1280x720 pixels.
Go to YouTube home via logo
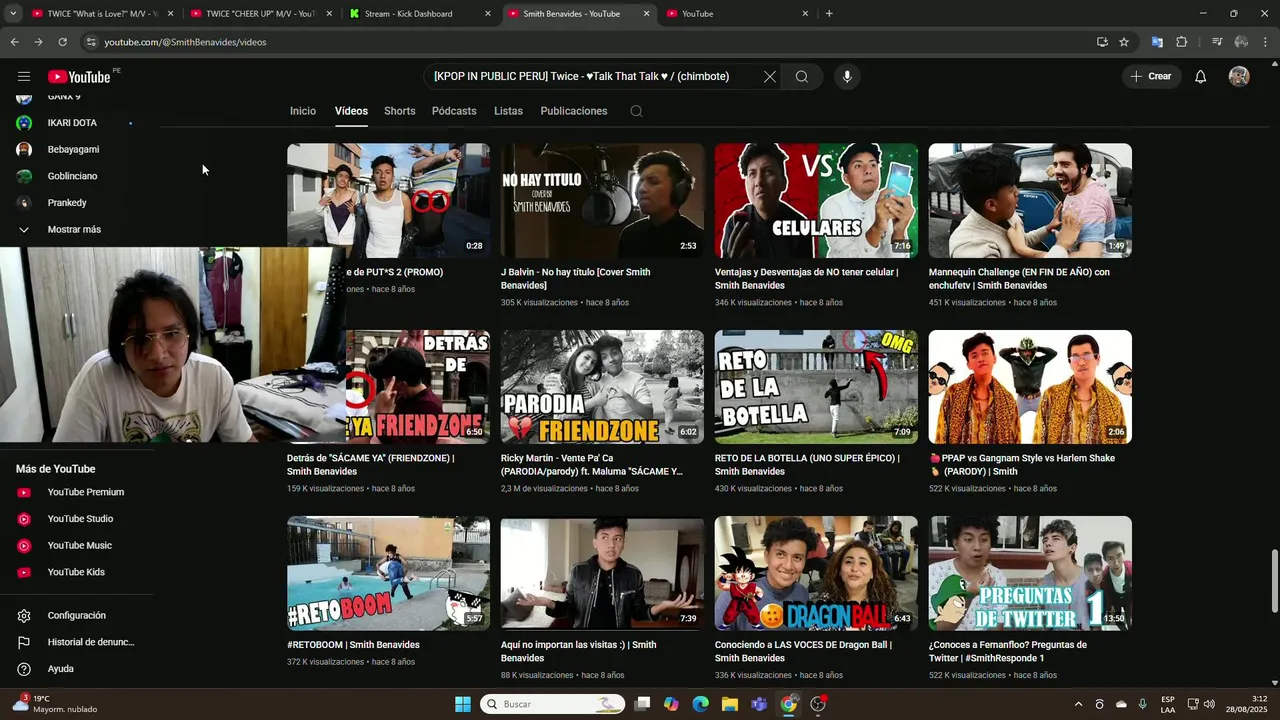point(79,77)
